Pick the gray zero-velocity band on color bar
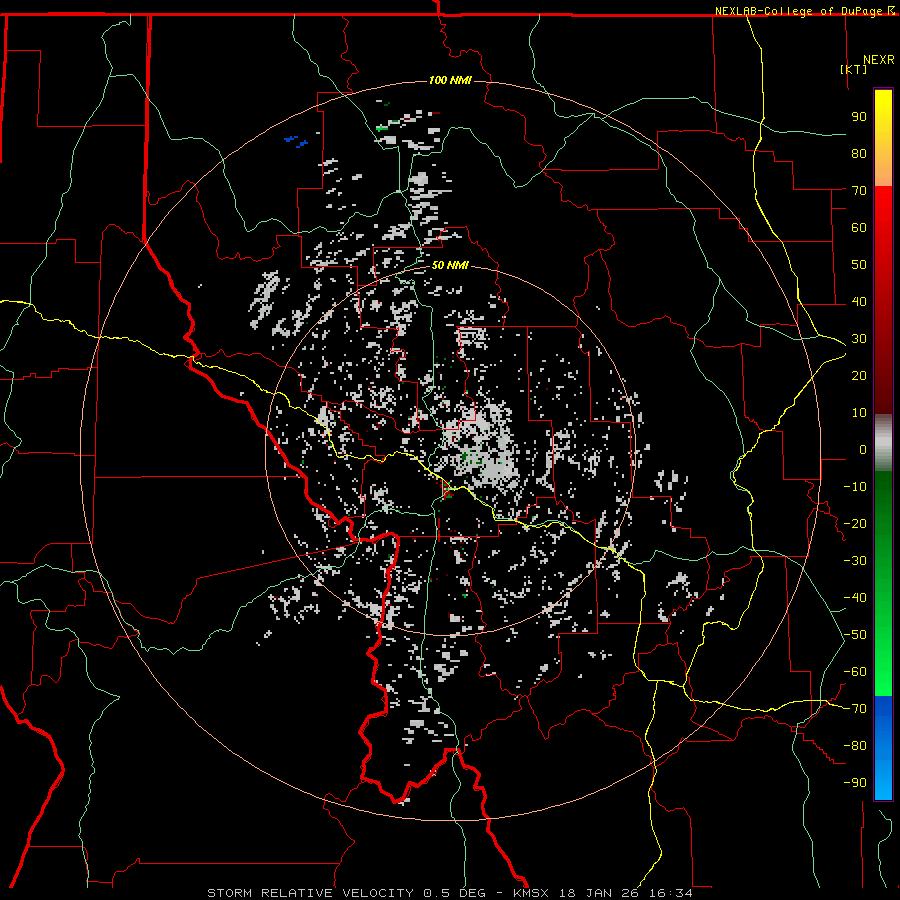This screenshot has height=900, width=900. (883, 443)
